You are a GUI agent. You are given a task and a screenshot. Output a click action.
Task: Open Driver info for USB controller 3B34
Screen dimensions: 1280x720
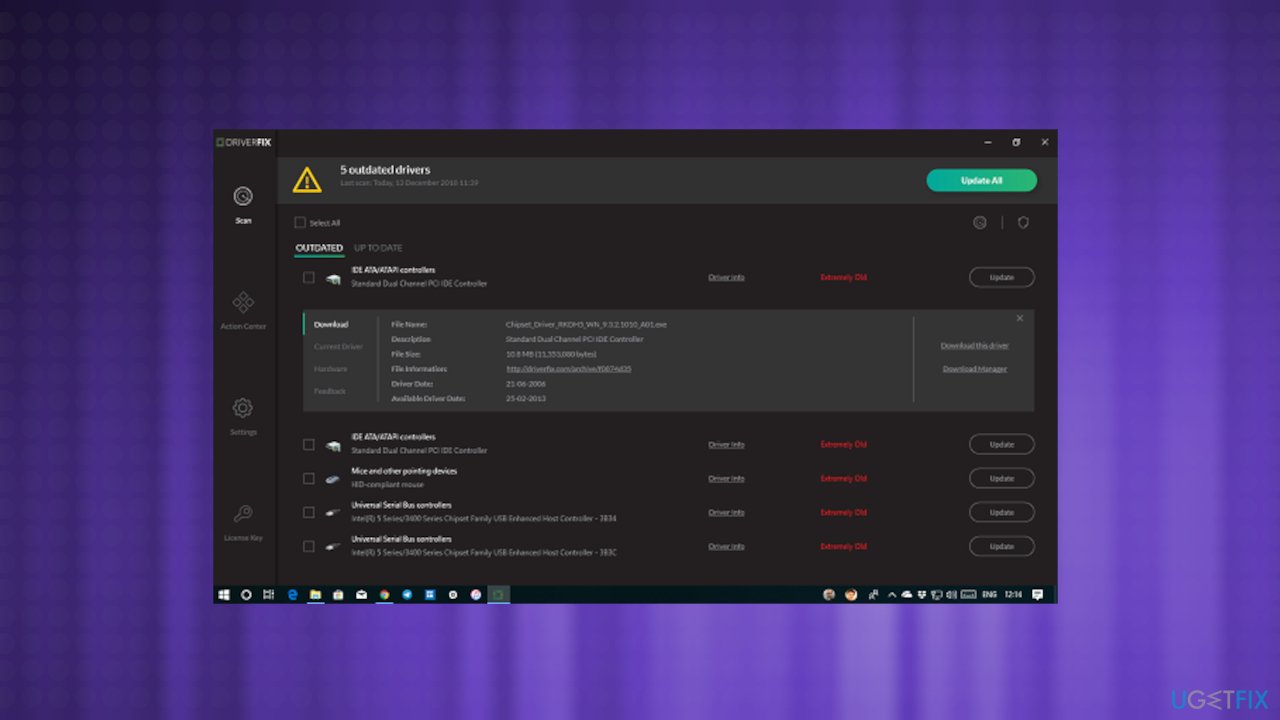click(x=726, y=513)
